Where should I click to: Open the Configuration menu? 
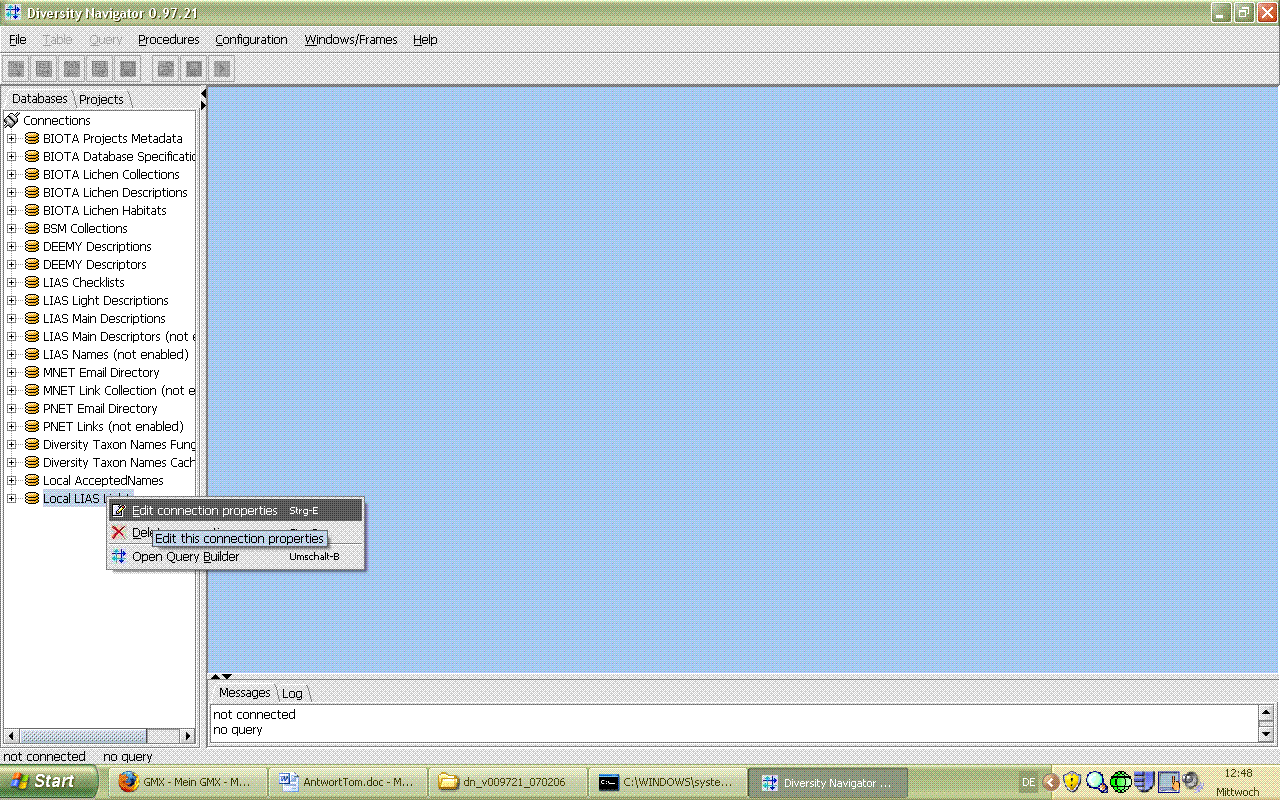tap(251, 40)
